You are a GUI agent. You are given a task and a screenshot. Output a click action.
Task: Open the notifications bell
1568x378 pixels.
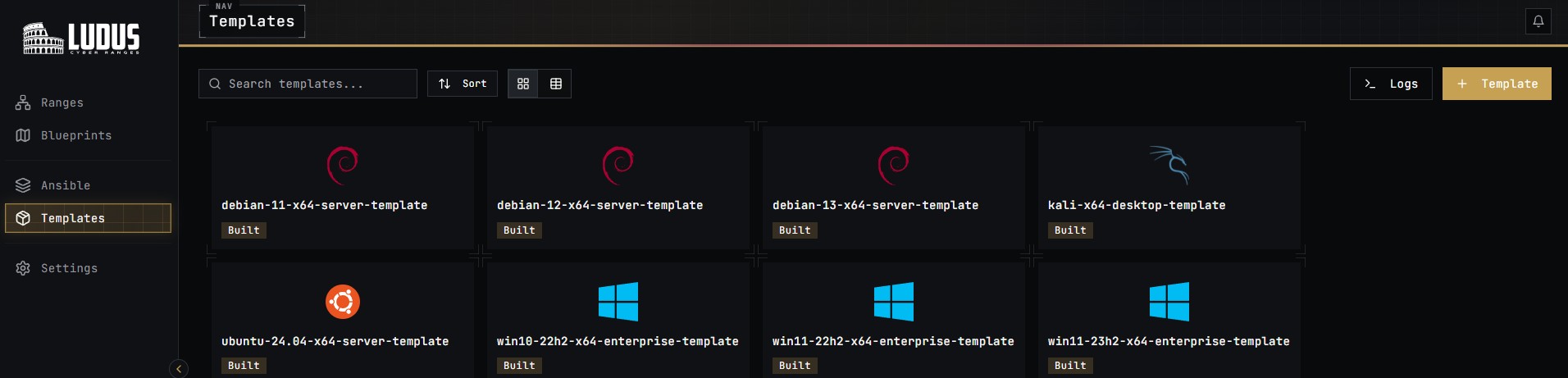[1538, 21]
